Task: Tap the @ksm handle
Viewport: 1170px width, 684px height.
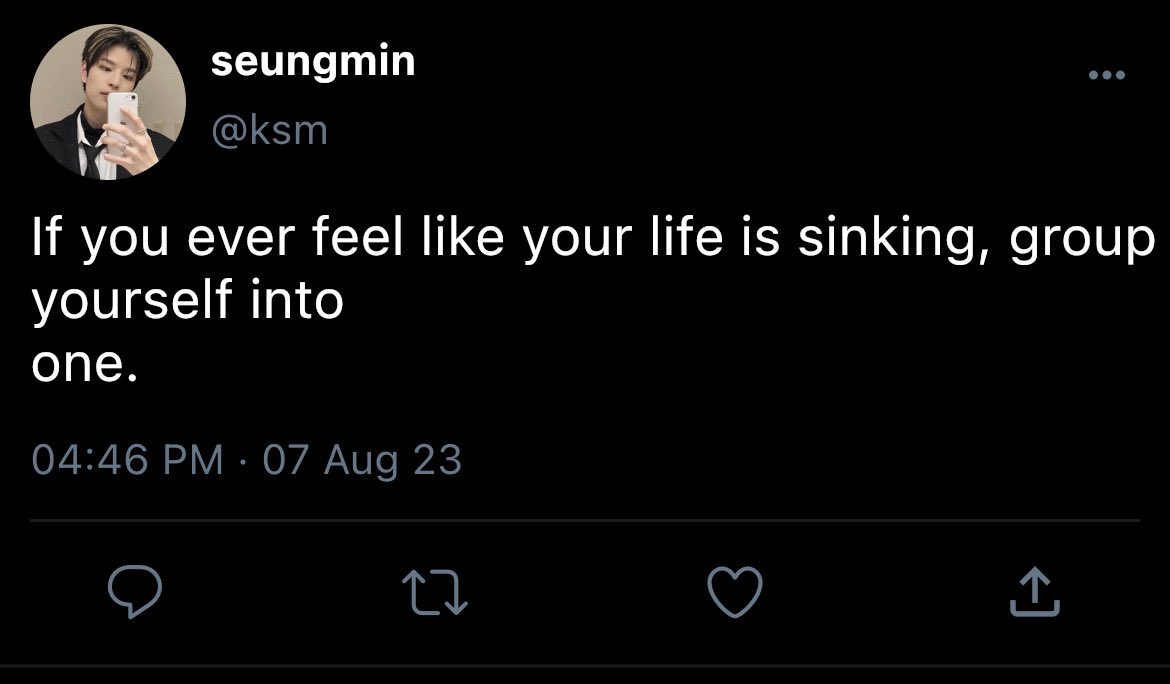Action: 269,130
